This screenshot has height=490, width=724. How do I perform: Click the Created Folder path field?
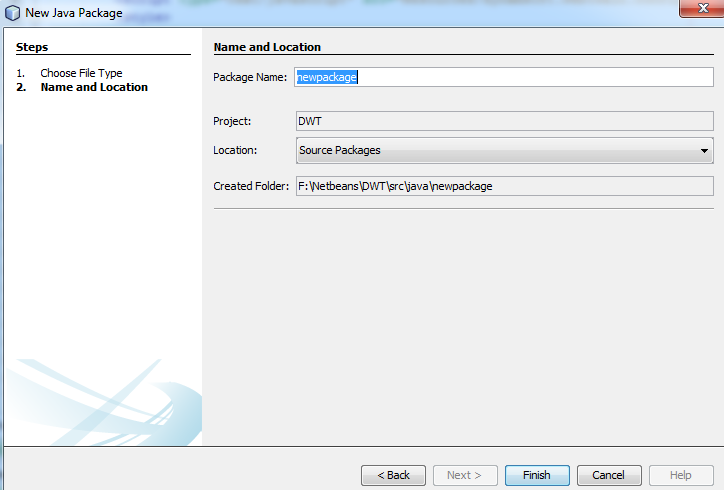[504, 186]
